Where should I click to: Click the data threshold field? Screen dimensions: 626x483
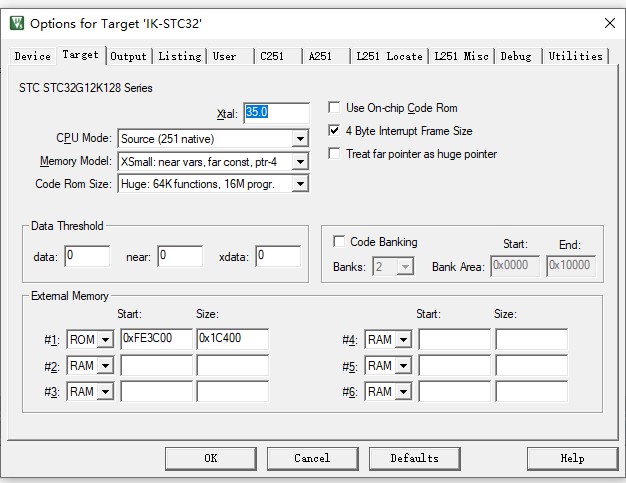[87, 256]
